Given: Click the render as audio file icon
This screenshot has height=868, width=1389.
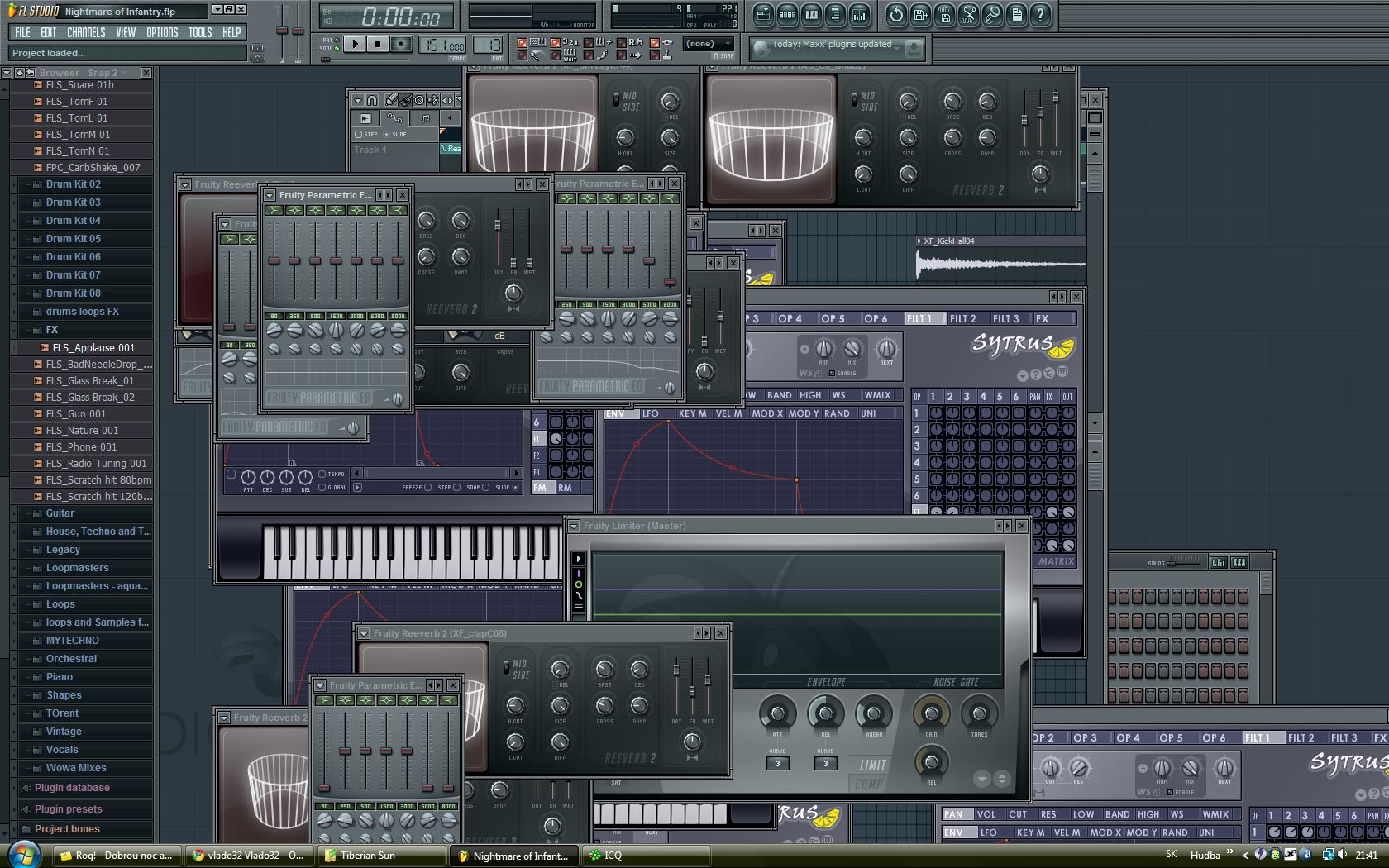Looking at the screenshot, I should (944, 15).
